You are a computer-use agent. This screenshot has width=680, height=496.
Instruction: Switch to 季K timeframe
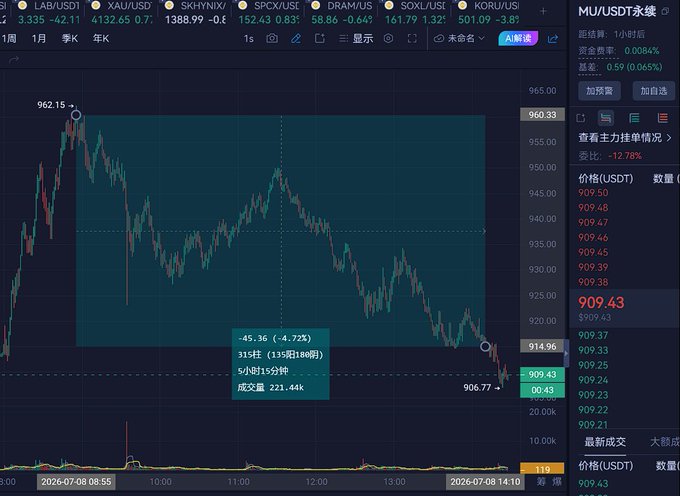click(x=69, y=39)
